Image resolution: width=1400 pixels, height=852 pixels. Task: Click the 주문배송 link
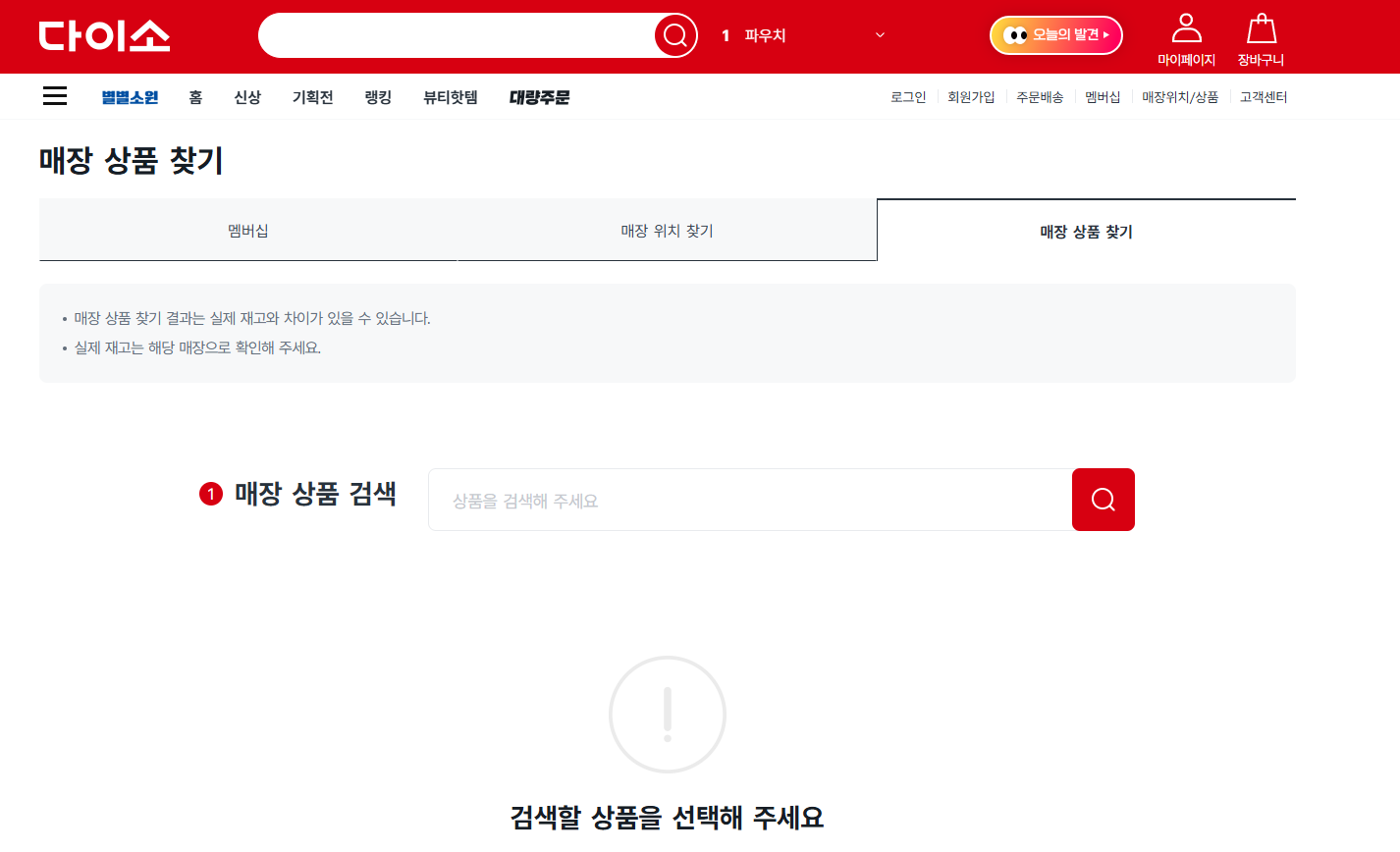coord(1039,96)
